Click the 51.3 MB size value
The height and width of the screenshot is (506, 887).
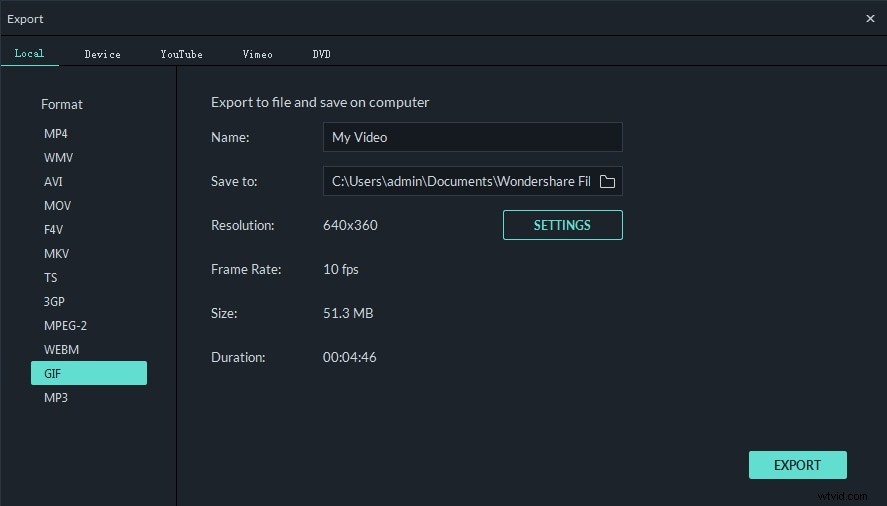[348, 313]
